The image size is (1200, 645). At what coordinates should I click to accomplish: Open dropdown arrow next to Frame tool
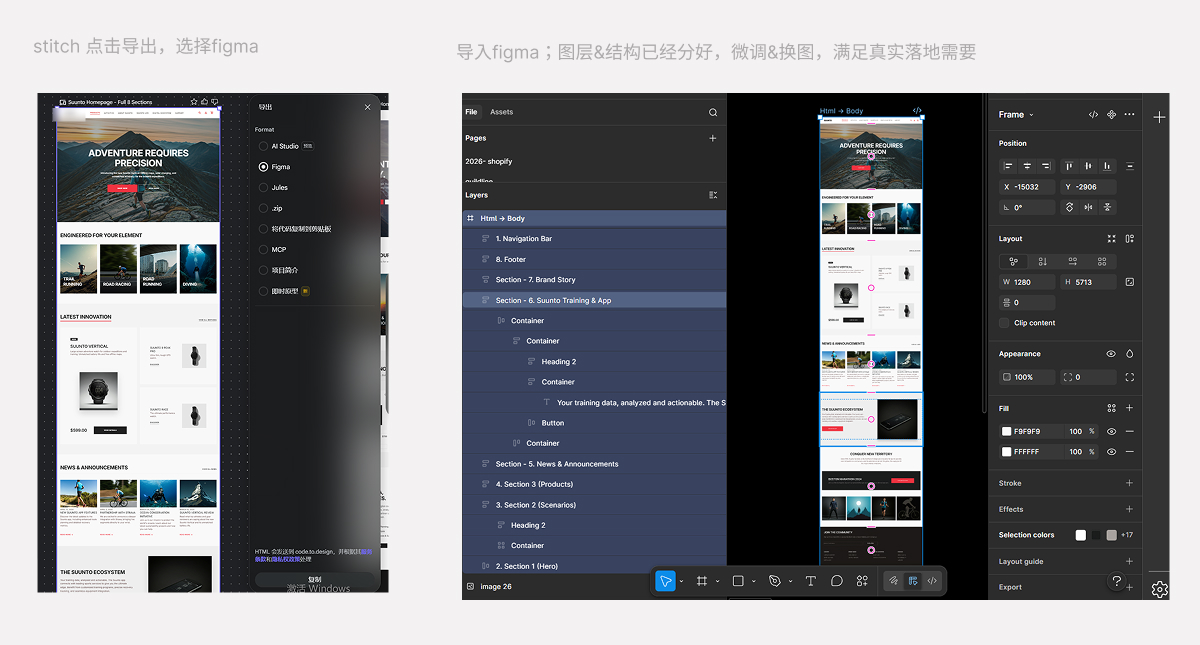click(717, 581)
